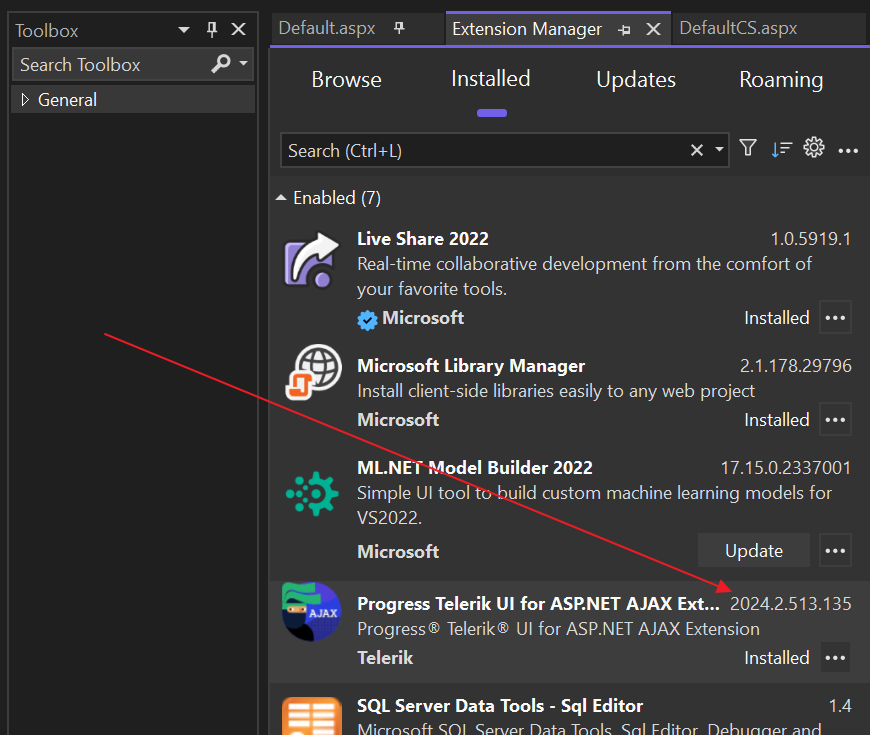Click the sort order icon beside search
The height and width of the screenshot is (735, 870).
pyautogui.click(x=781, y=148)
